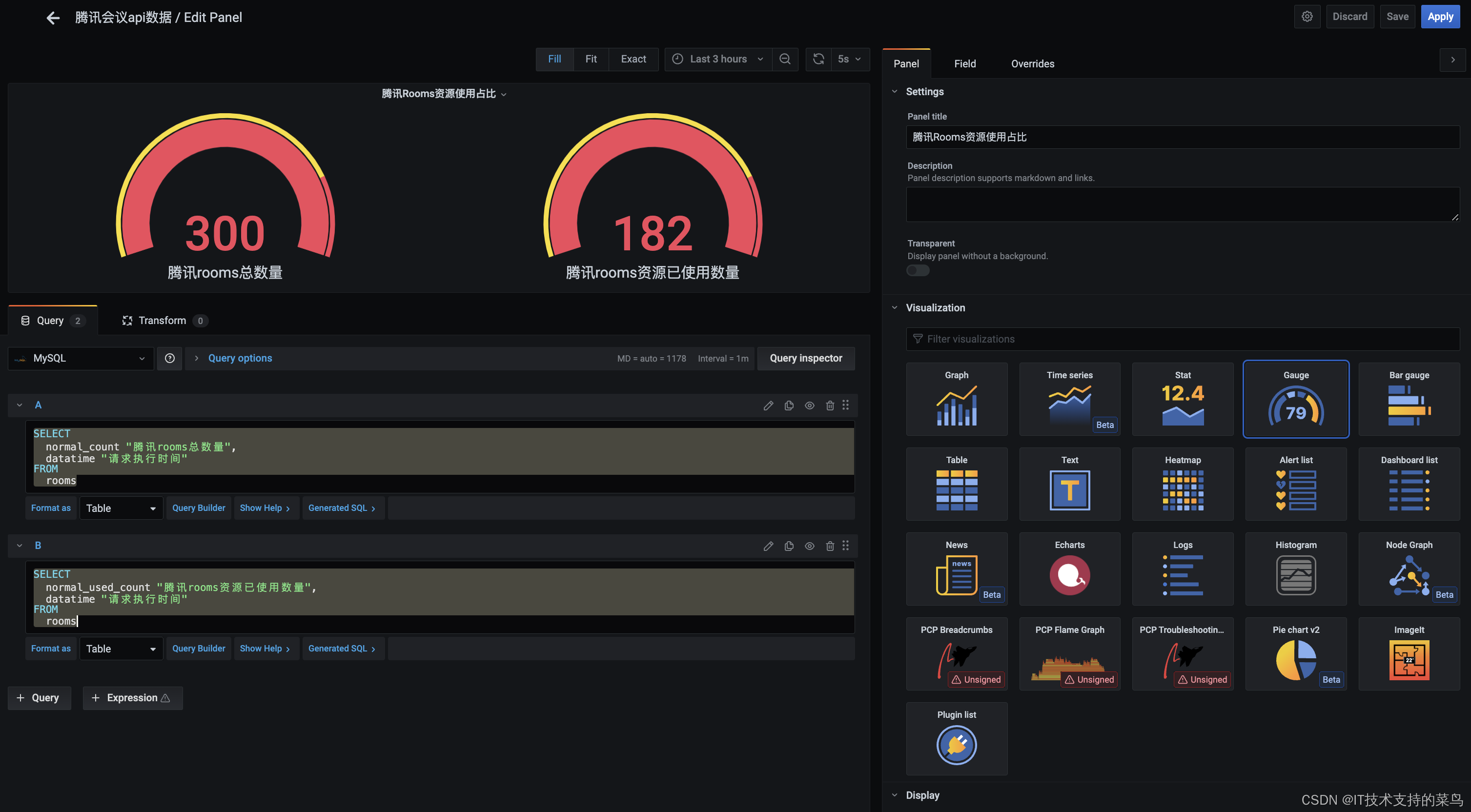Select Gauge visualization
The image size is (1471, 812).
point(1296,399)
